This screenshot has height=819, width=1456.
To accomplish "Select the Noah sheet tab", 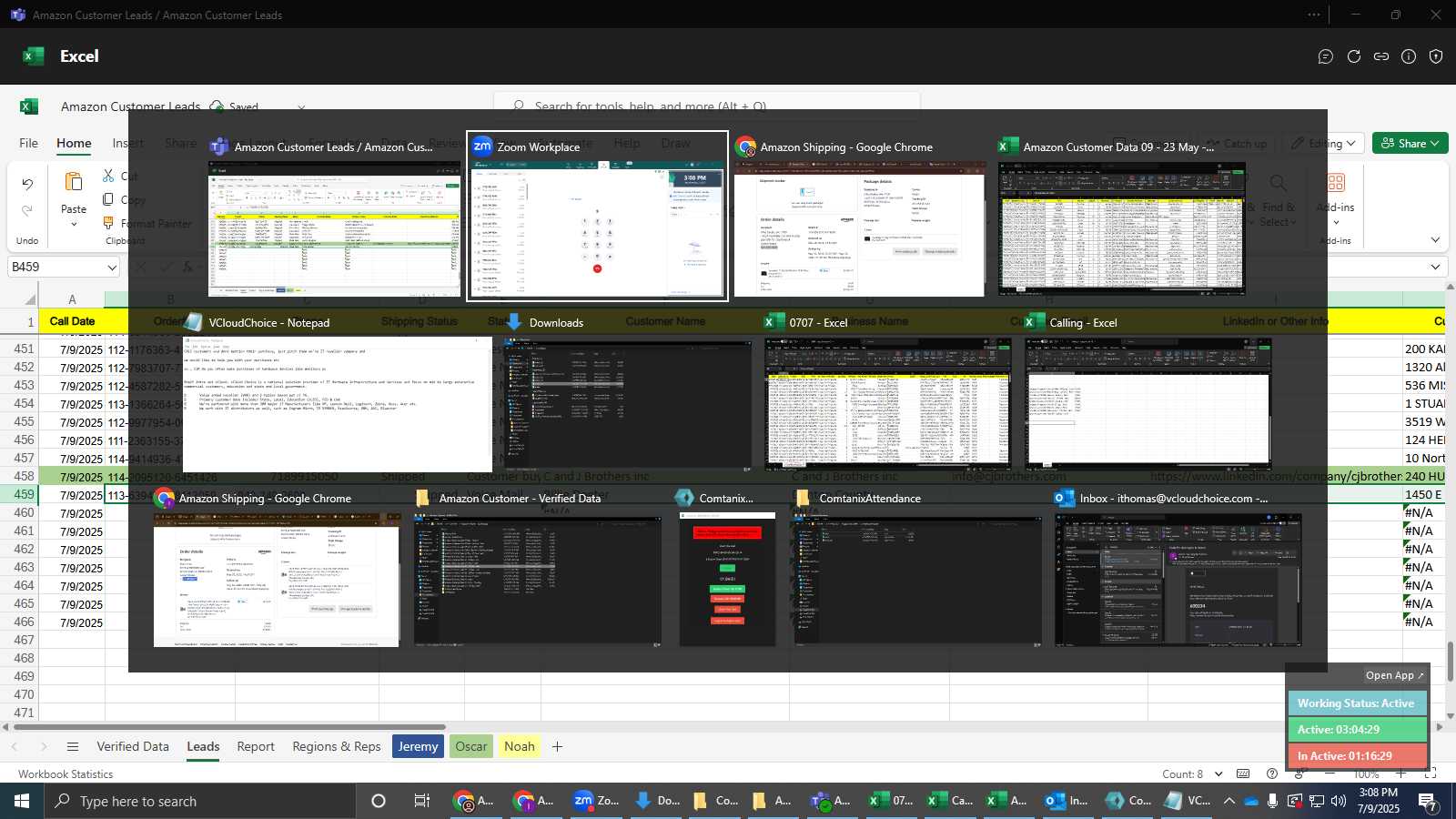I will 520,746.
